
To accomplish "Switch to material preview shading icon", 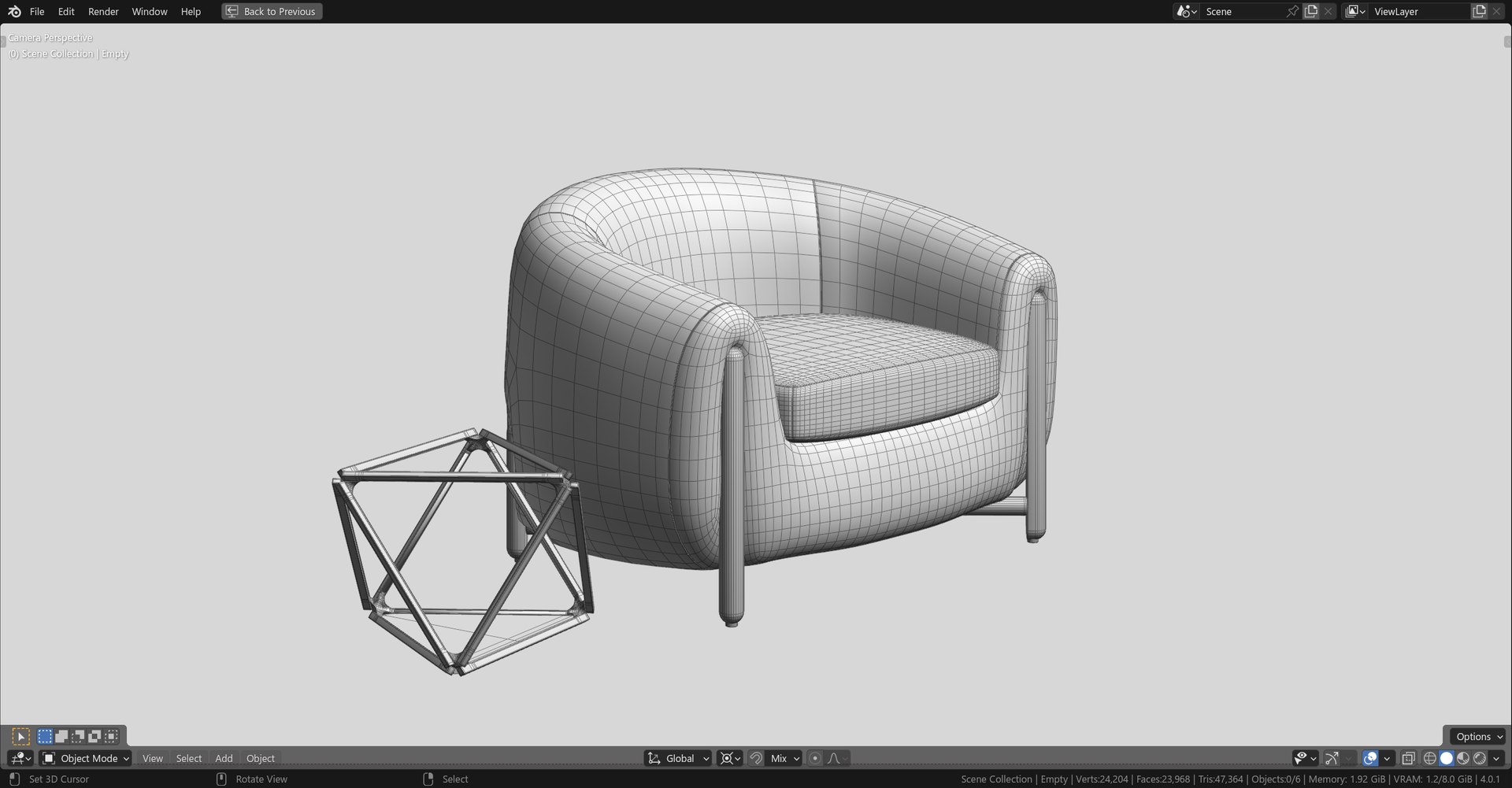I will coord(1463,758).
